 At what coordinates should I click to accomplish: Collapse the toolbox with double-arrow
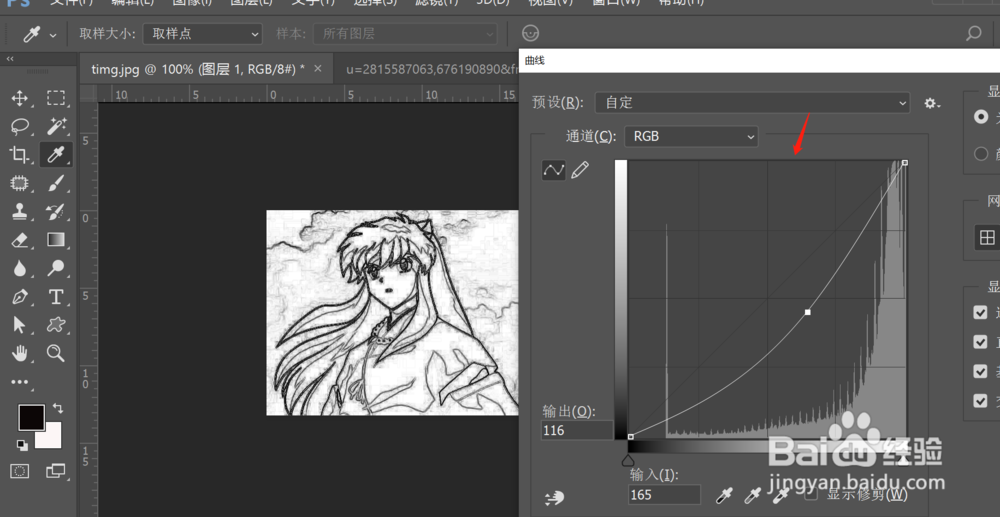pos(10,59)
